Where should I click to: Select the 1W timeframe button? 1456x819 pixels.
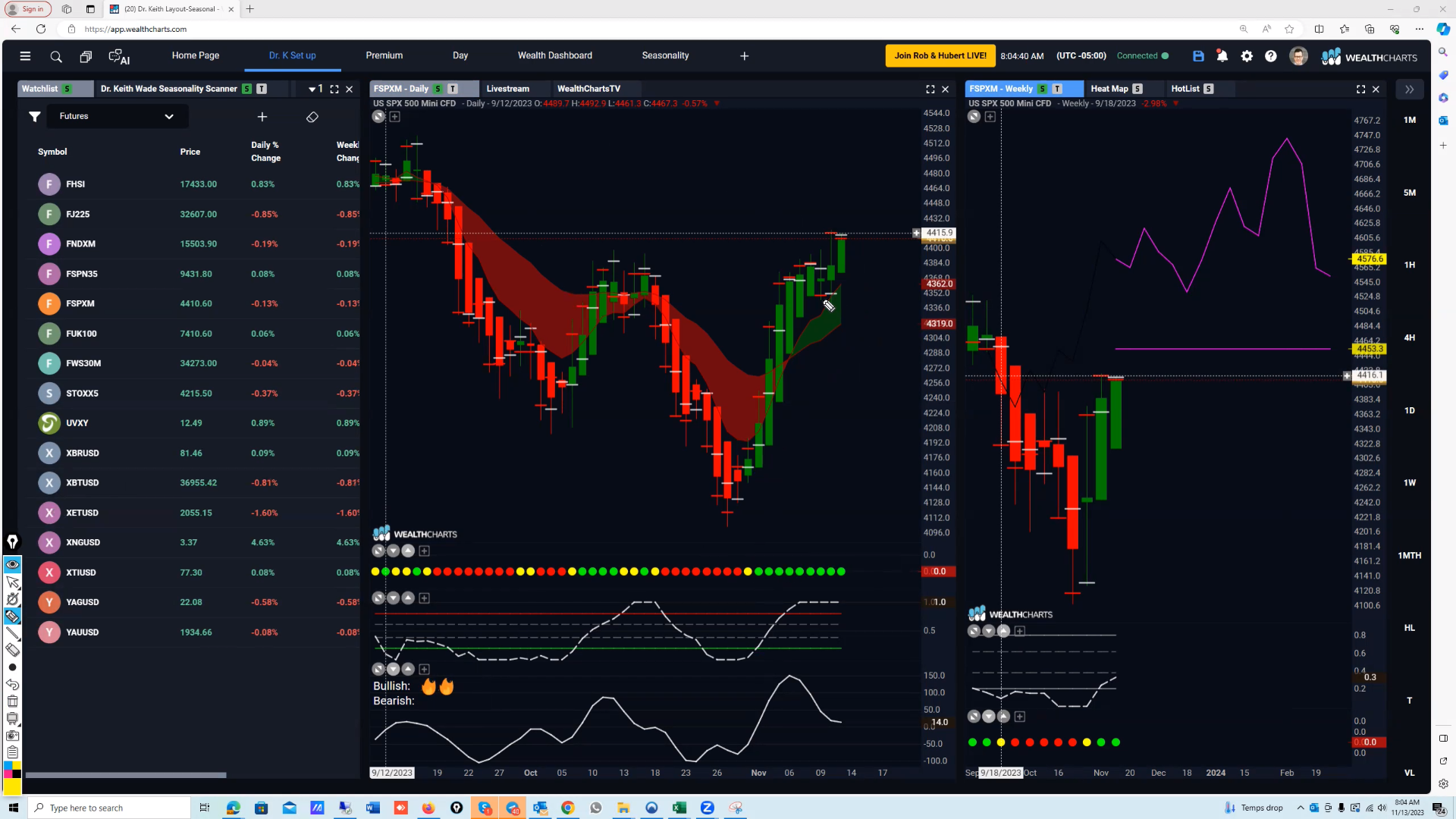[1410, 483]
